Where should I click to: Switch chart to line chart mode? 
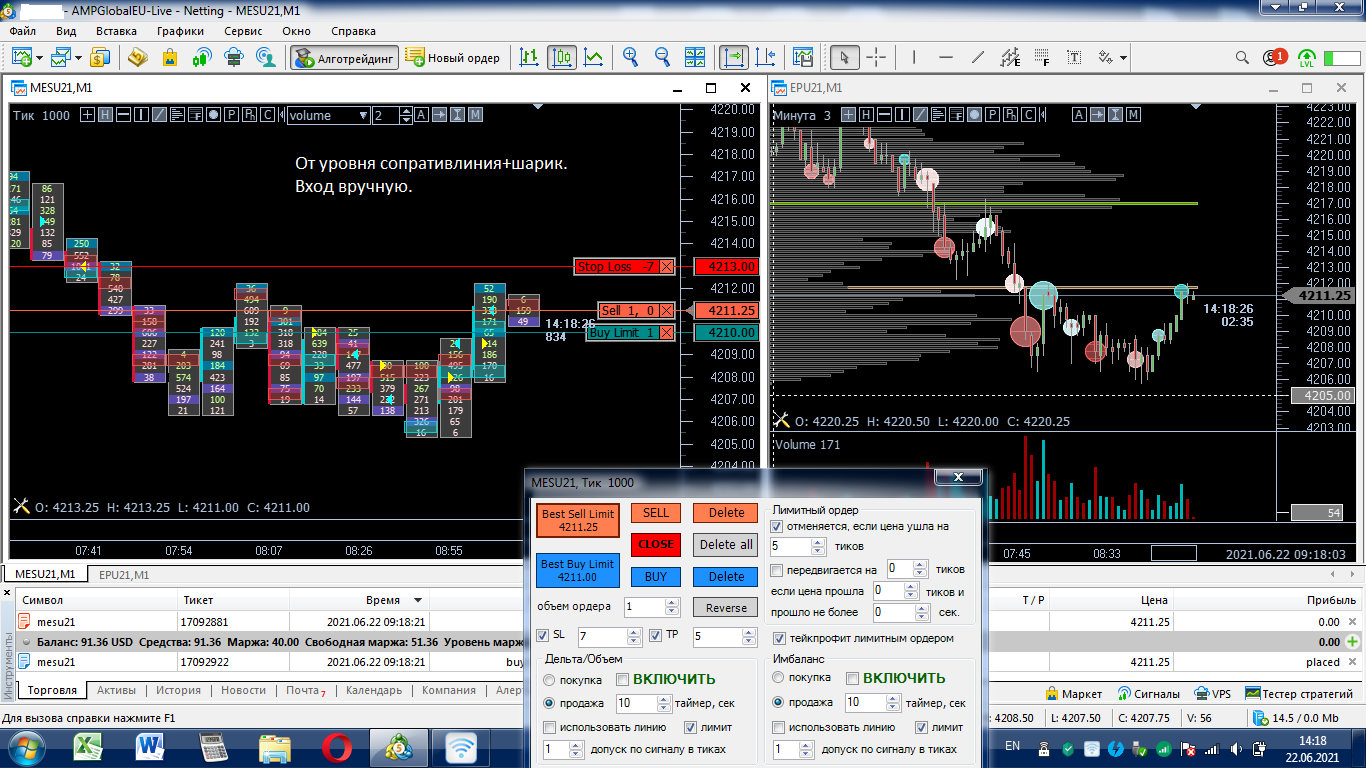(594, 58)
